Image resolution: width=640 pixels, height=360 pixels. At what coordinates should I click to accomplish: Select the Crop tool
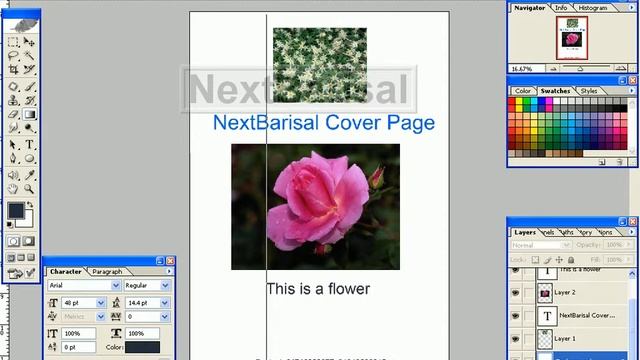(x=13, y=69)
